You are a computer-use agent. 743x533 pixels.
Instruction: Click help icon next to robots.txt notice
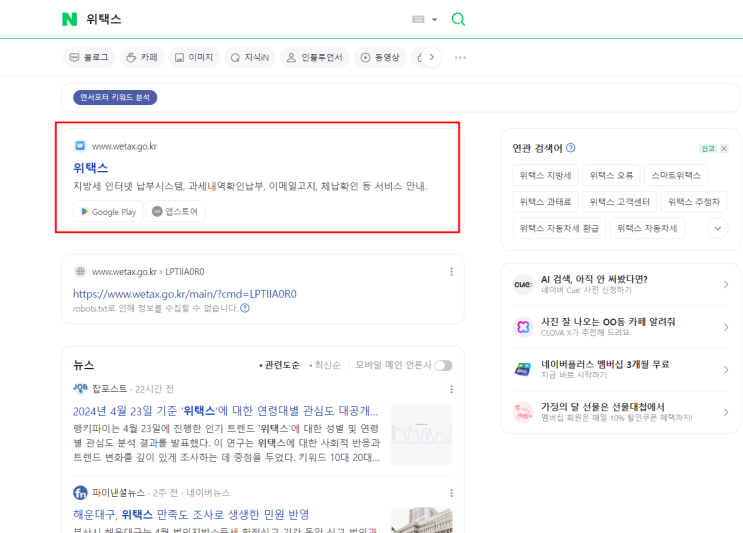click(x=245, y=308)
